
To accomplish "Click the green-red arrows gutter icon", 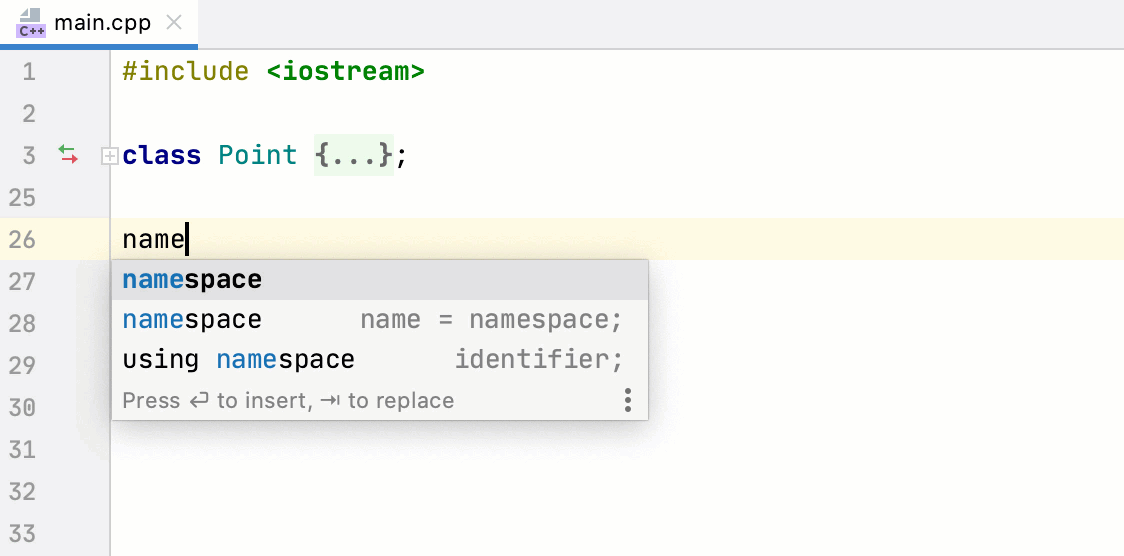I will [x=68, y=155].
